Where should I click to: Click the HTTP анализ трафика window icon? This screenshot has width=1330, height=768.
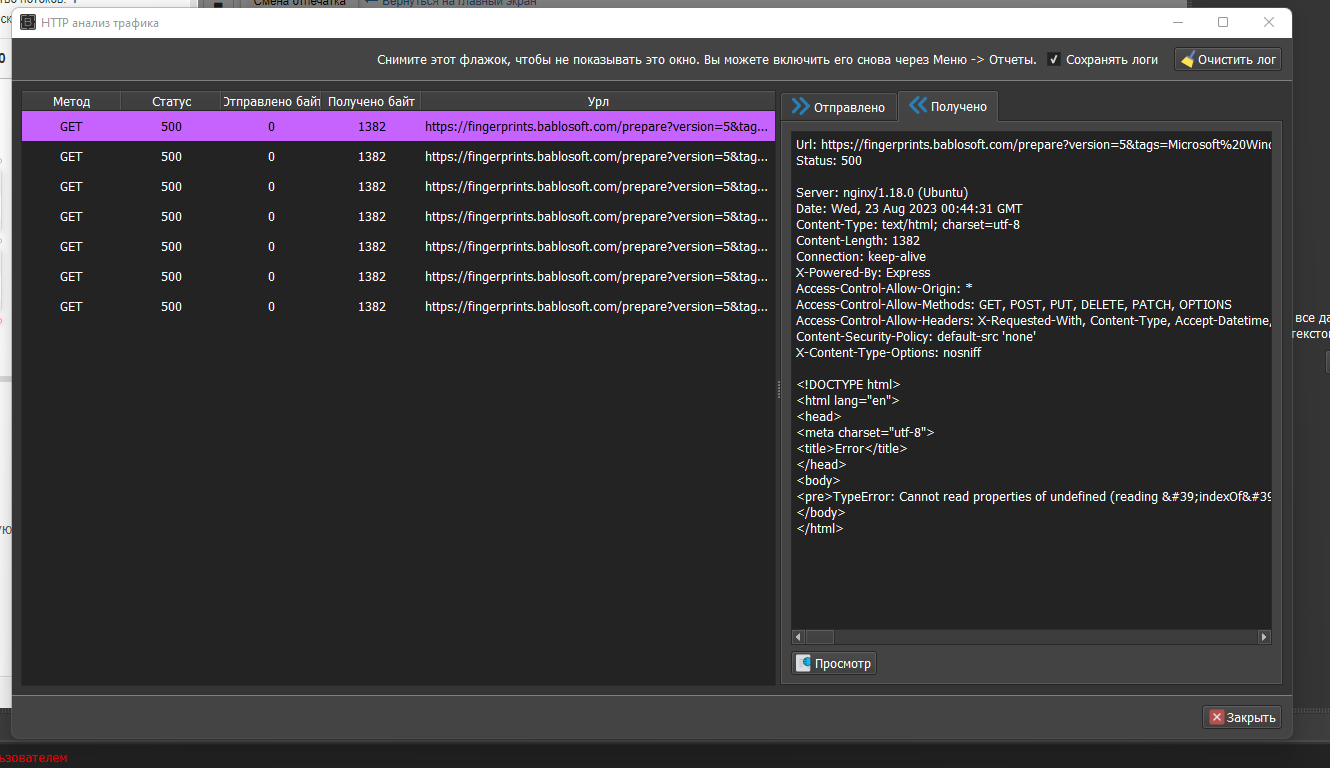click(28, 23)
